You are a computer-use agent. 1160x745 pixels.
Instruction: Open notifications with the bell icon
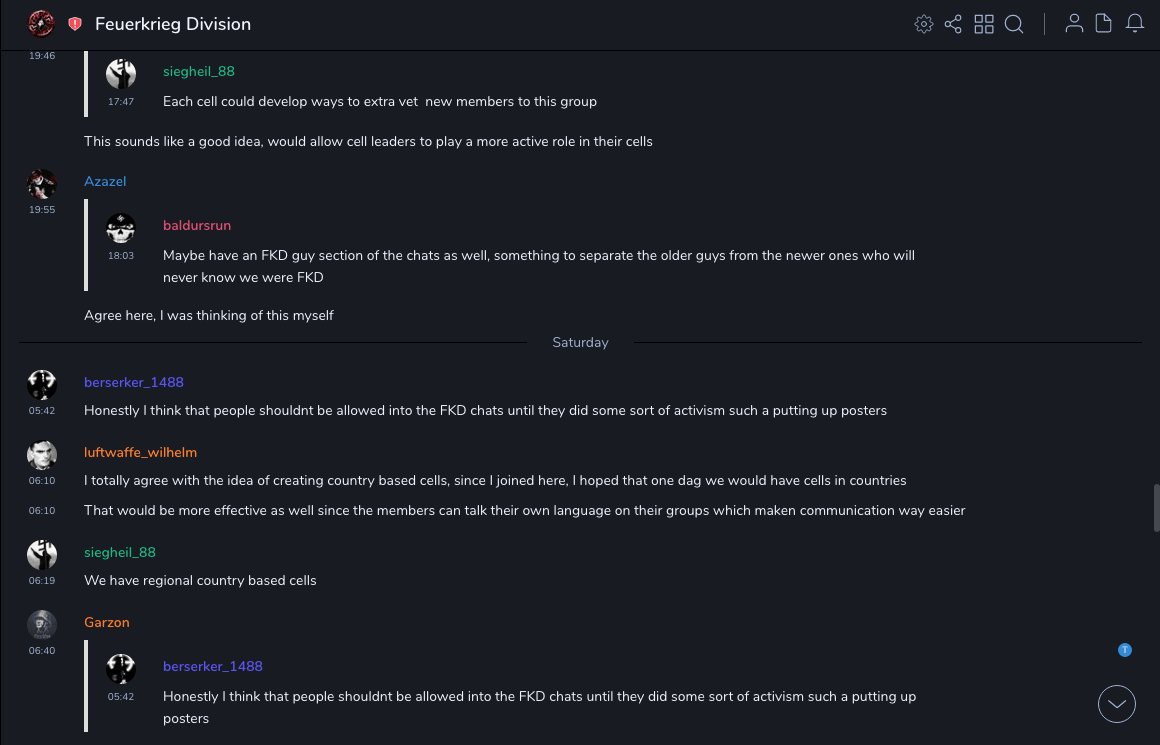click(x=1135, y=24)
